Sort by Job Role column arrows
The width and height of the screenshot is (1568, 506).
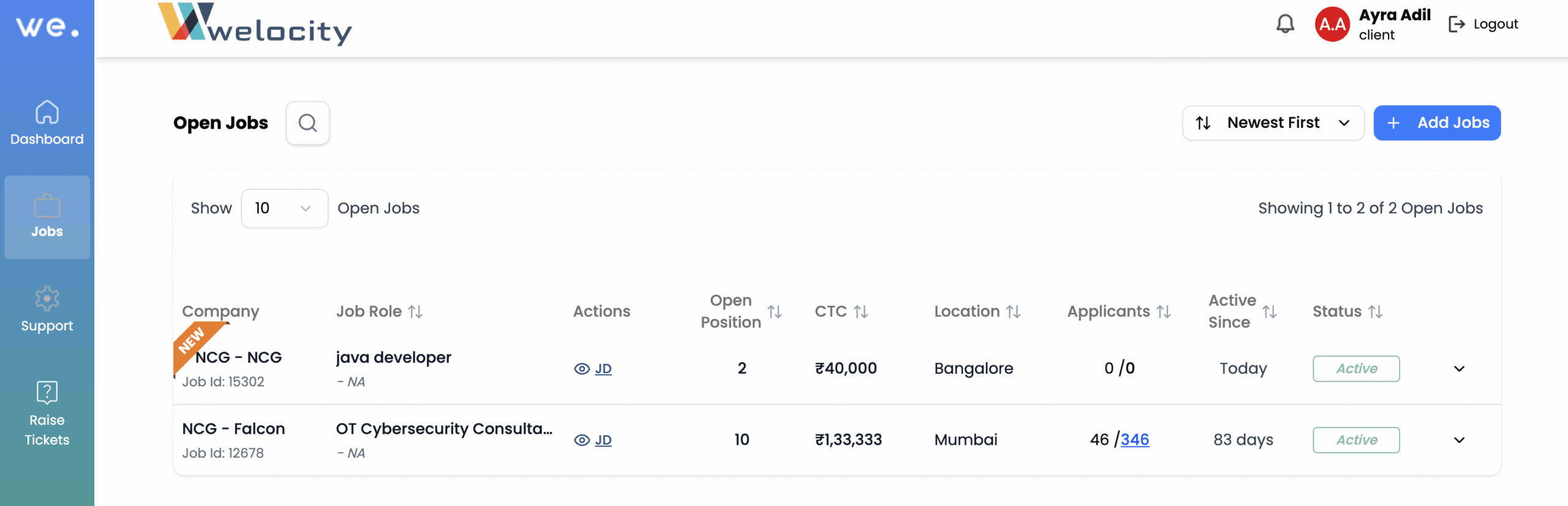point(416,312)
